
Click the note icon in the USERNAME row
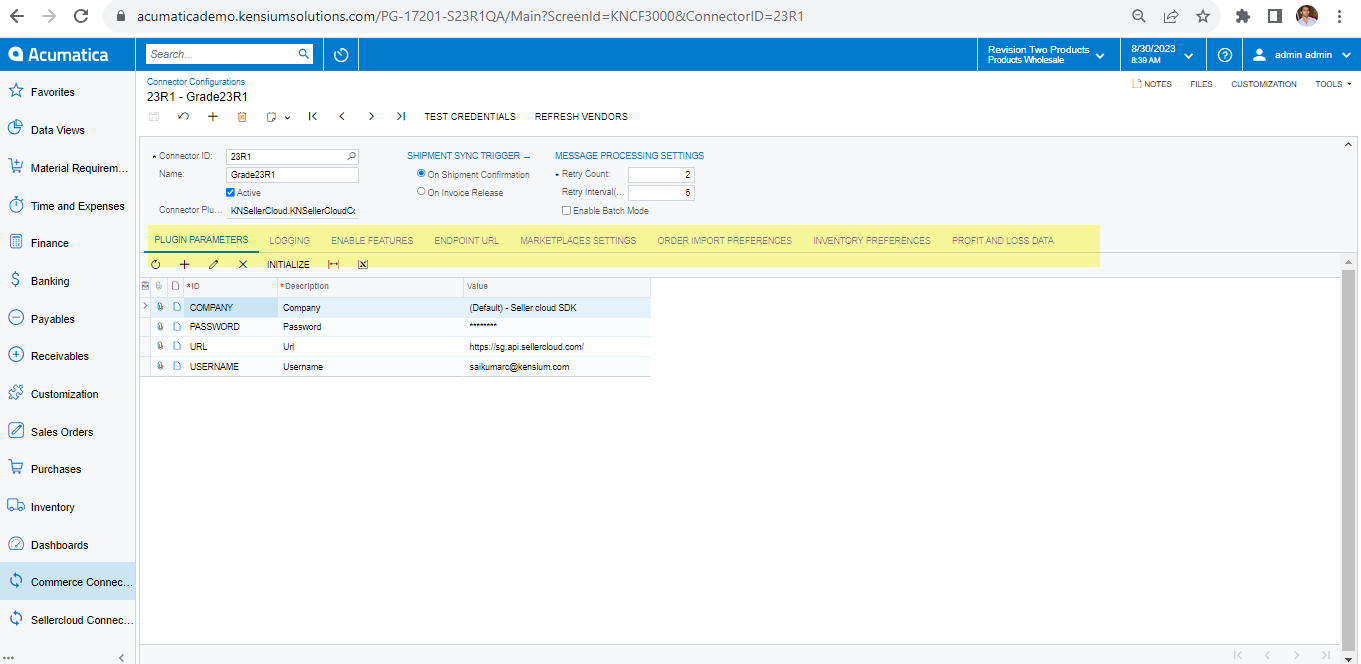click(x=176, y=367)
